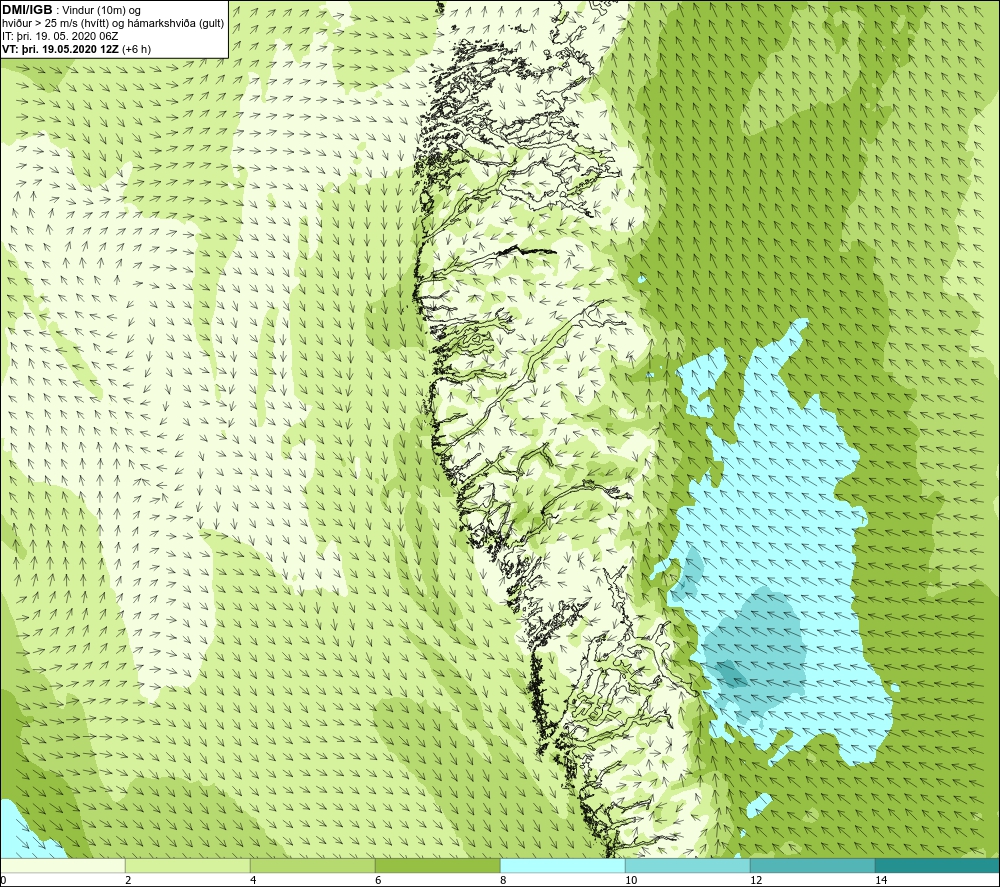Image resolution: width=1000 pixels, height=887 pixels.
Task: Click the 'hviður > 25 m/s (hvítt)' description line
Action: click(113, 24)
